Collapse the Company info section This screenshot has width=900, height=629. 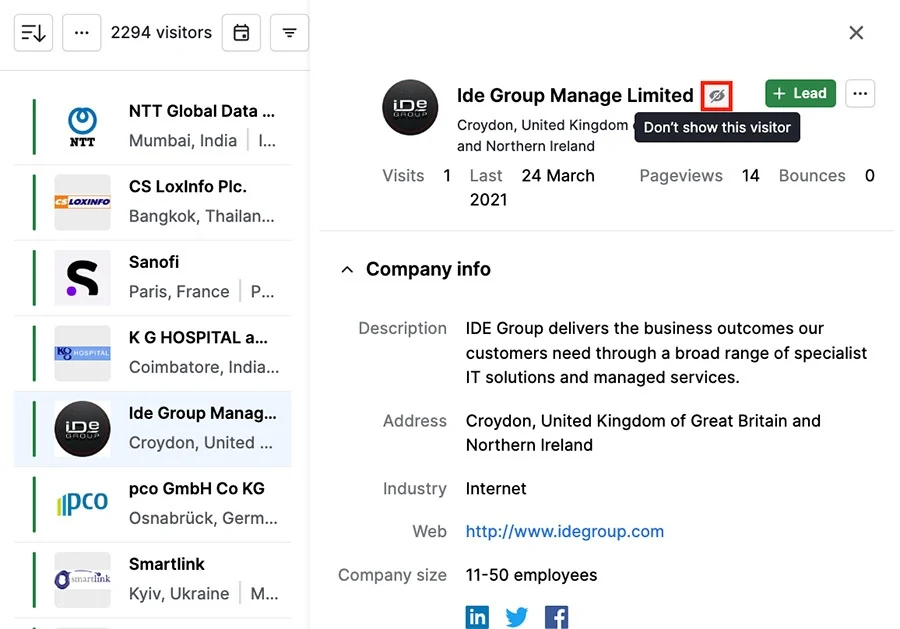(347, 269)
